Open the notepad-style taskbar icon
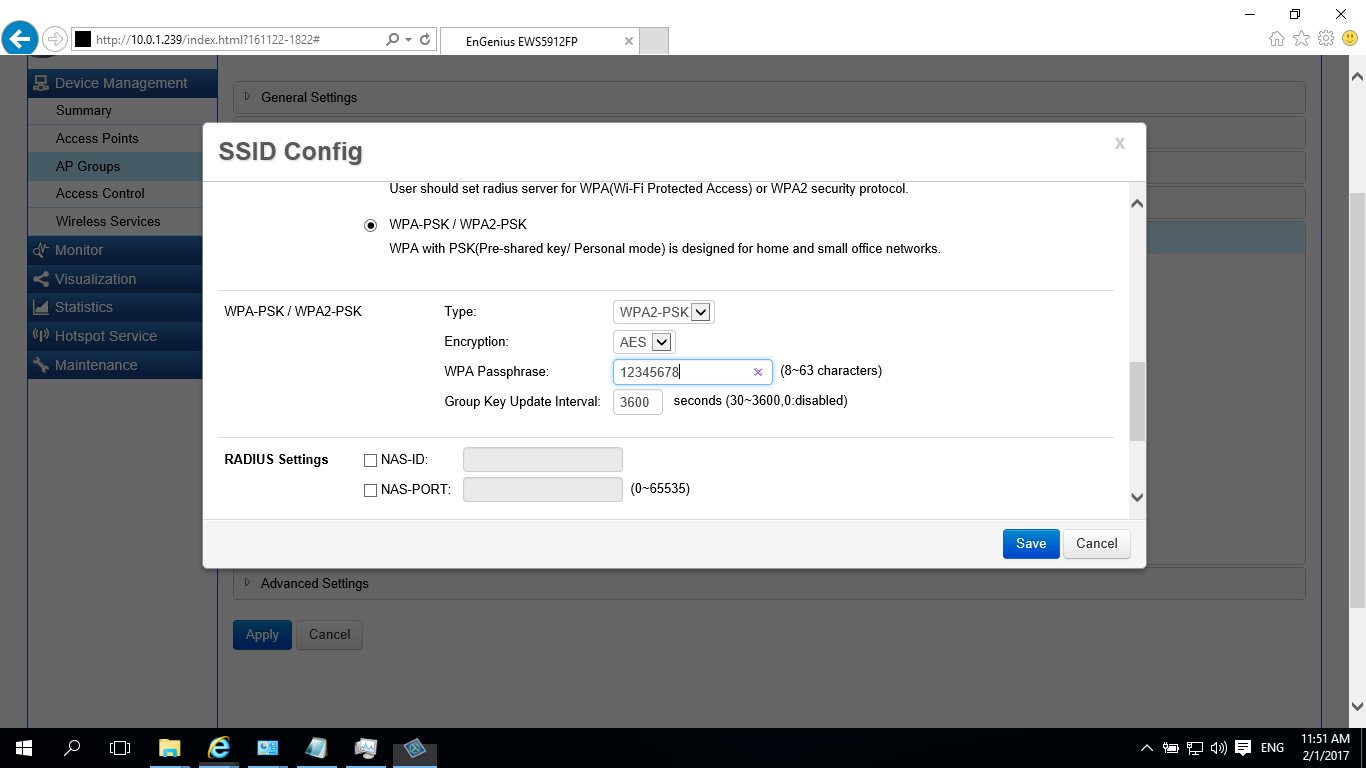Viewport: 1366px width, 768px height. (x=316, y=747)
